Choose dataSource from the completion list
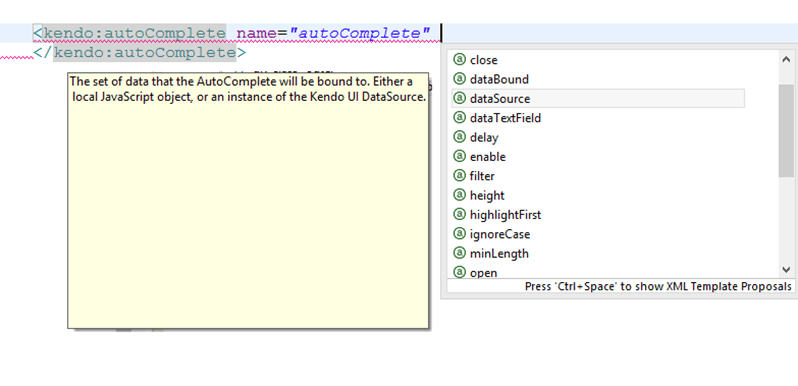This screenshot has width=798, height=386. coord(598,98)
